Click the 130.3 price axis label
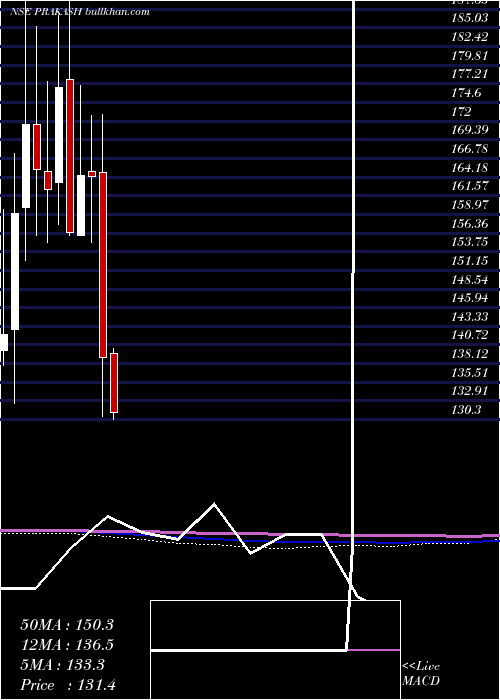The width and height of the screenshot is (500, 700). click(x=466, y=409)
